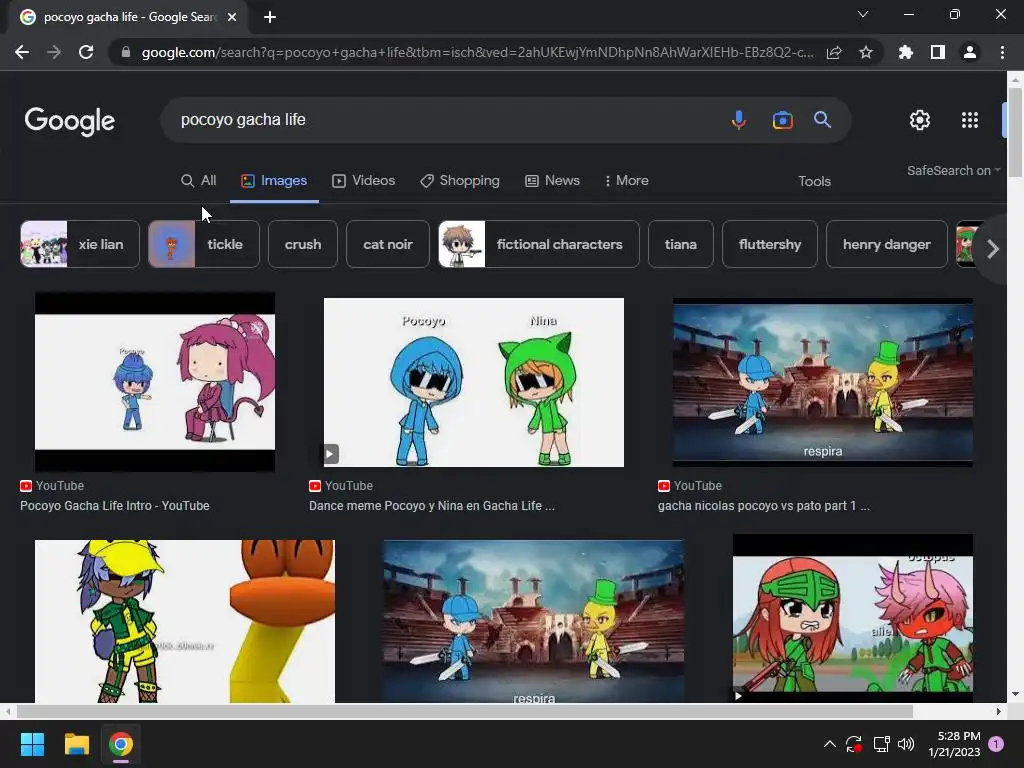Click the blue magnifier search button
Screen dimensions: 1024x768
click(822, 120)
